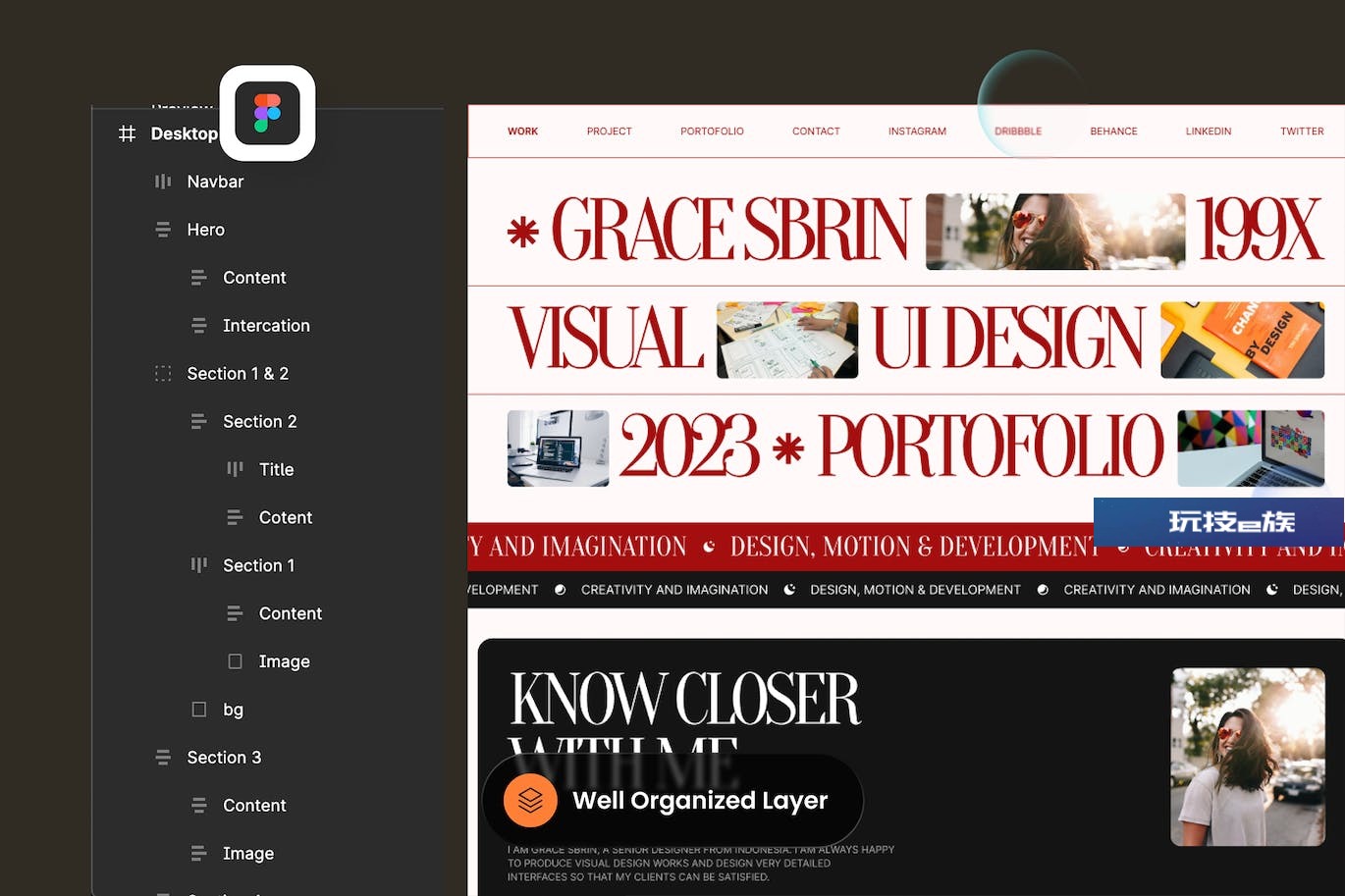1345x896 pixels.
Task: Open the LINKEDIN nav link
Action: [x=1208, y=132]
